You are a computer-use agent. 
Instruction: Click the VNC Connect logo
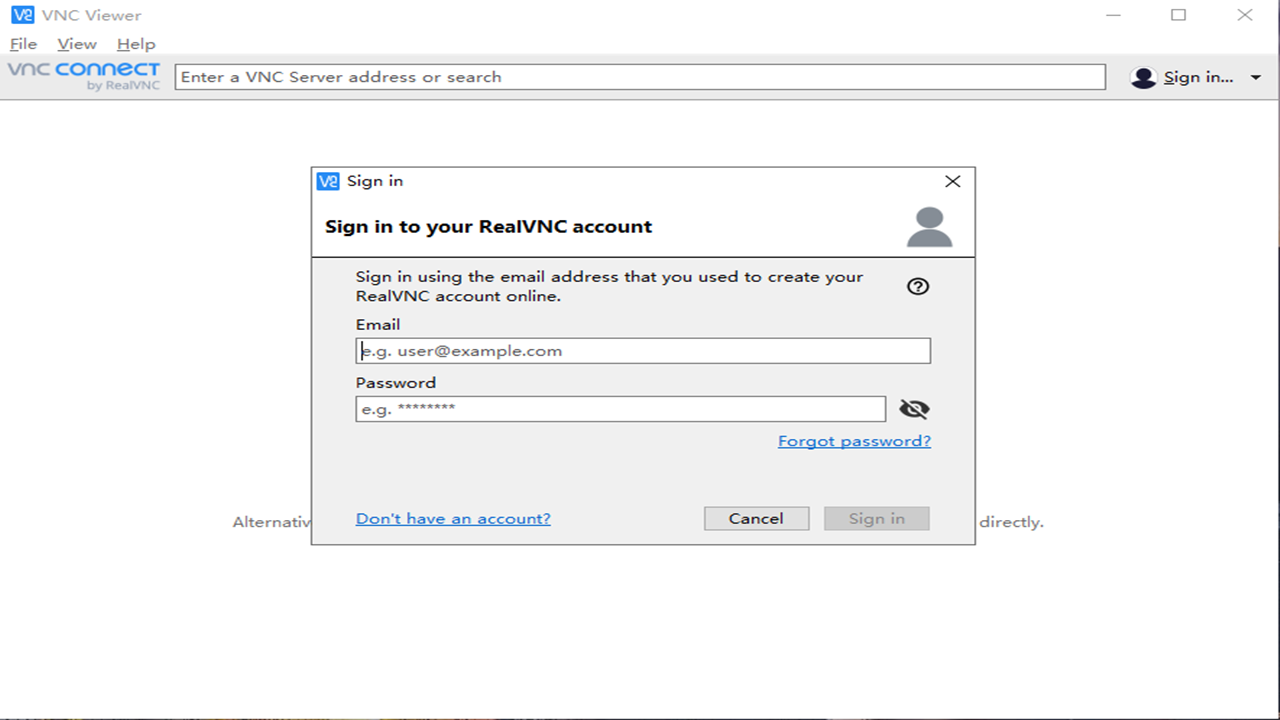coord(84,76)
